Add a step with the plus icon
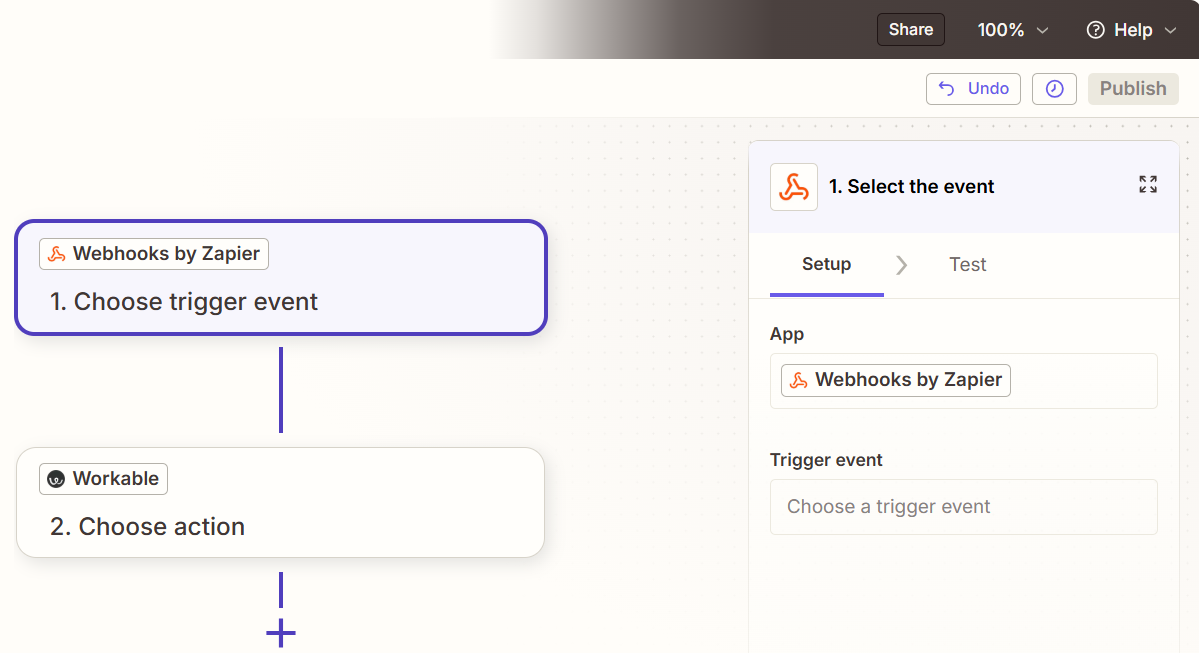 pyautogui.click(x=281, y=632)
